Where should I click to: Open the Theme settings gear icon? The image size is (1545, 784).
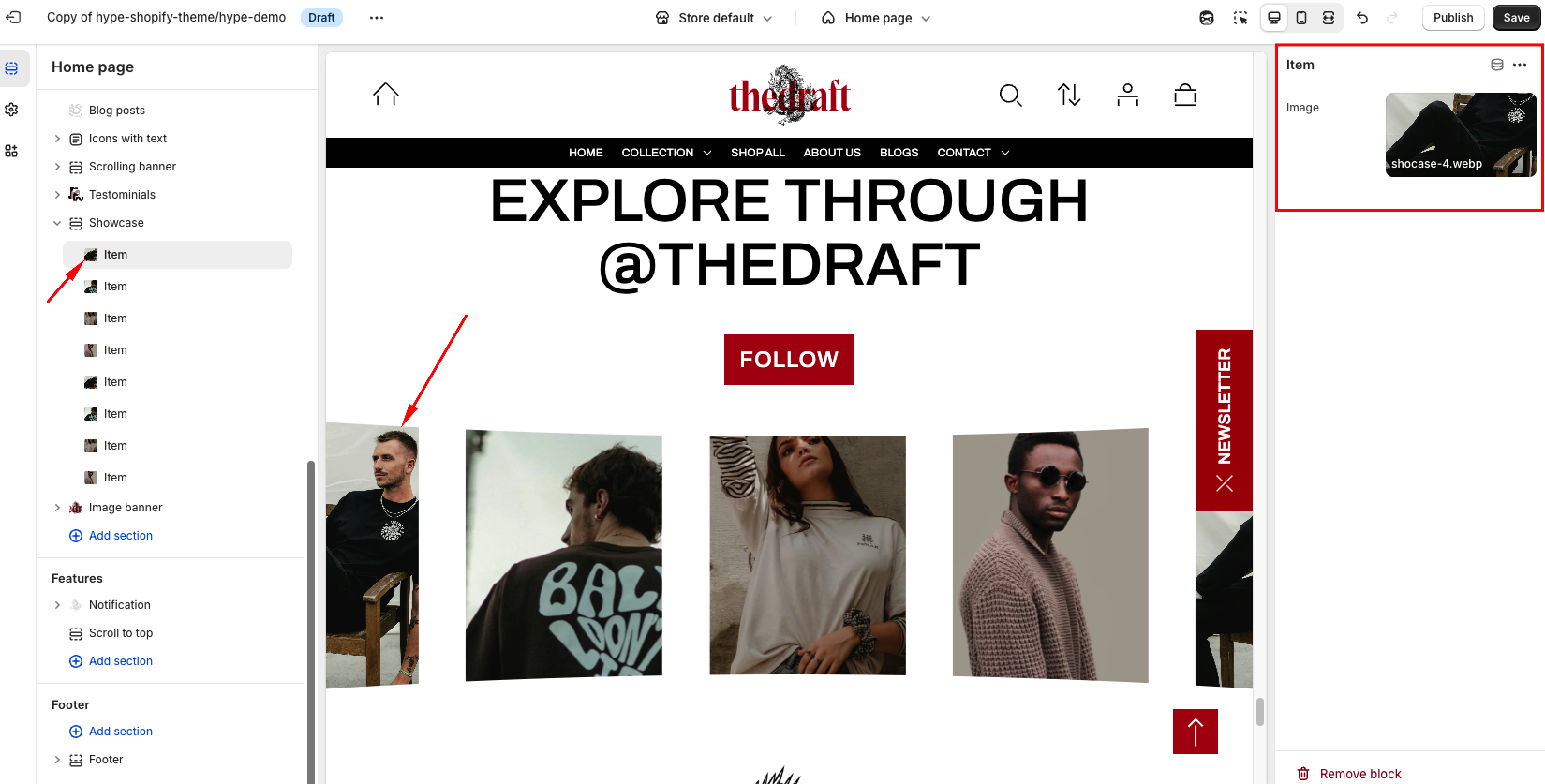(11, 110)
